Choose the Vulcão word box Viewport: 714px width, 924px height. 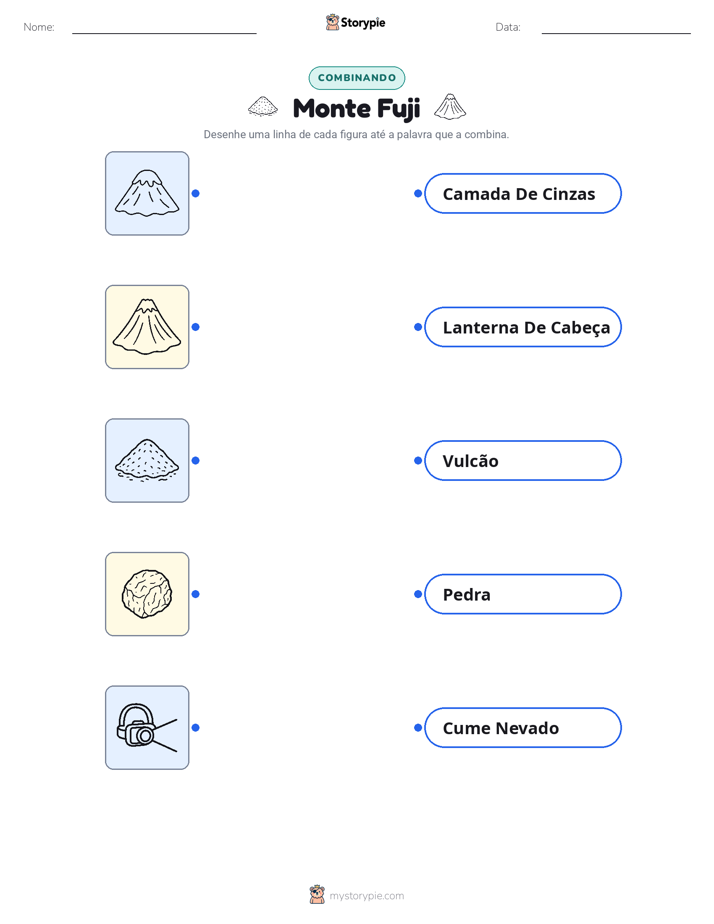pyautogui.click(x=523, y=460)
